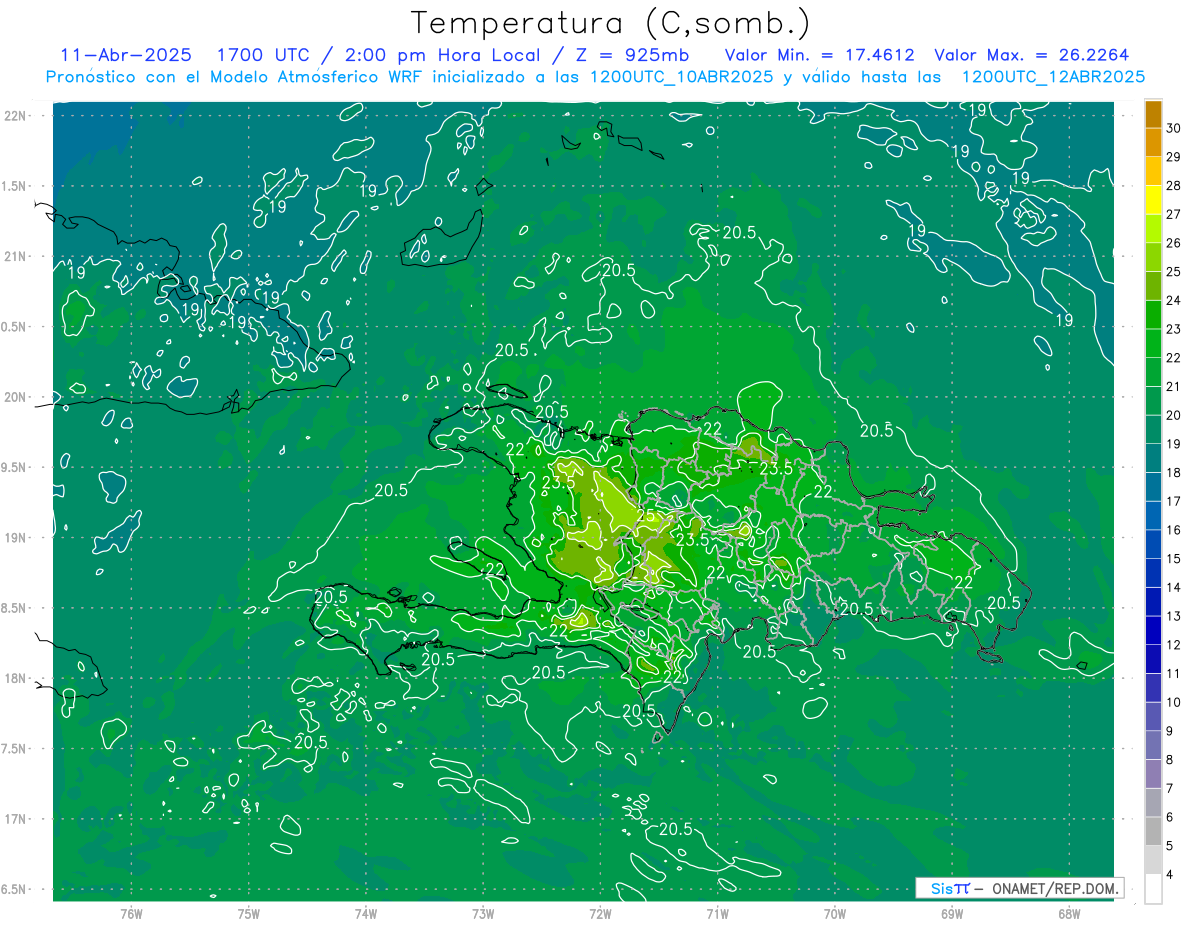Click the '71W' longitude axis label

coord(717,914)
